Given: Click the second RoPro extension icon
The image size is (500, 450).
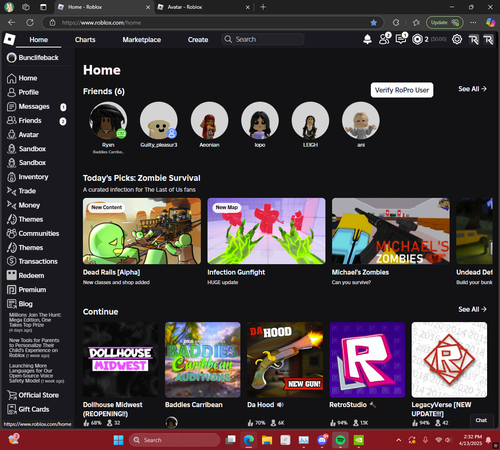Looking at the screenshot, I should 488,40.
